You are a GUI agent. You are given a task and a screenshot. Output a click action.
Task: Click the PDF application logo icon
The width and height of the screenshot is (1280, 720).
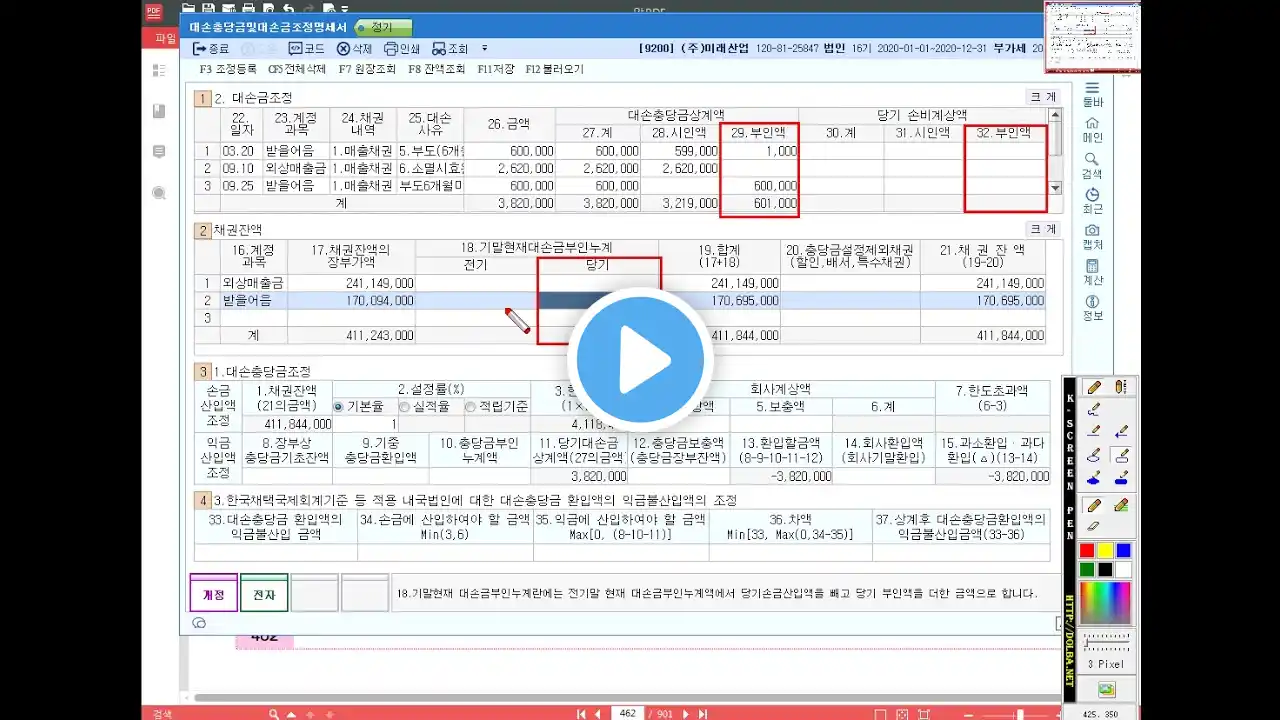pyautogui.click(x=152, y=12)
